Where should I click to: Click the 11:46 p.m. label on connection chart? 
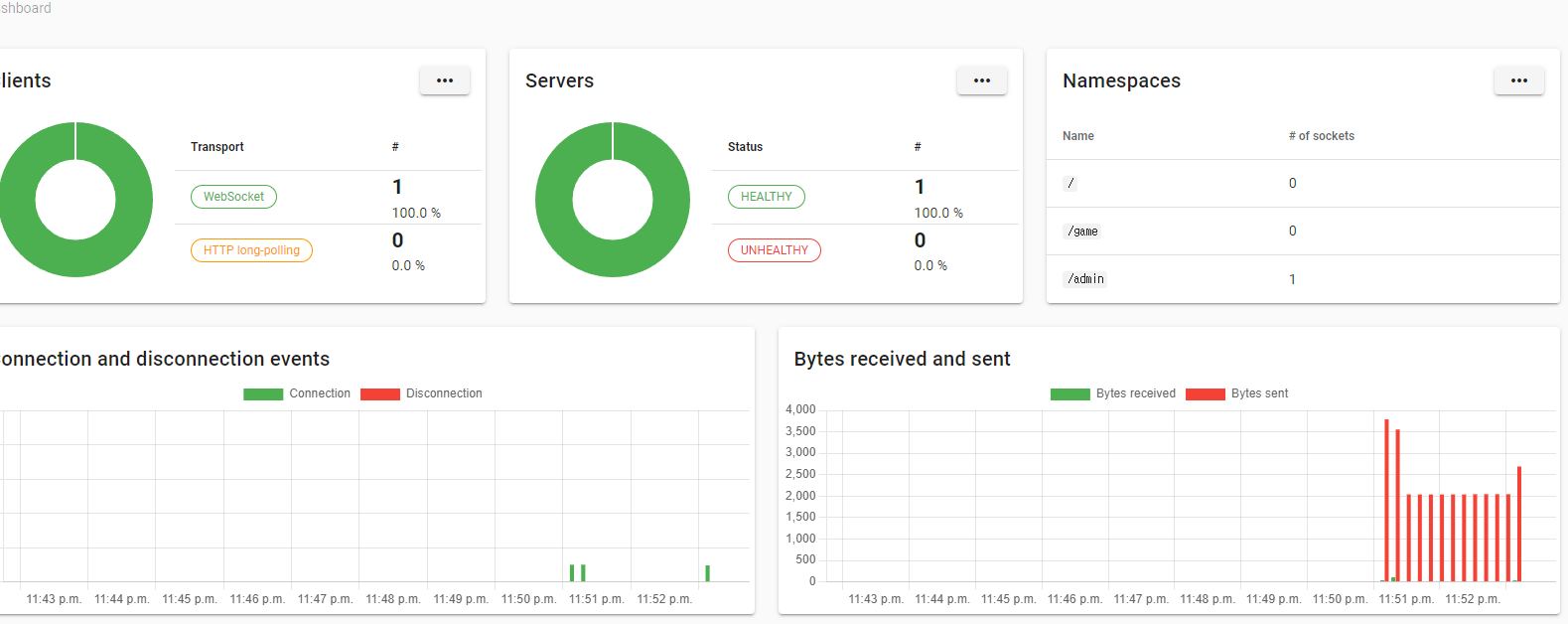point(257,599)
